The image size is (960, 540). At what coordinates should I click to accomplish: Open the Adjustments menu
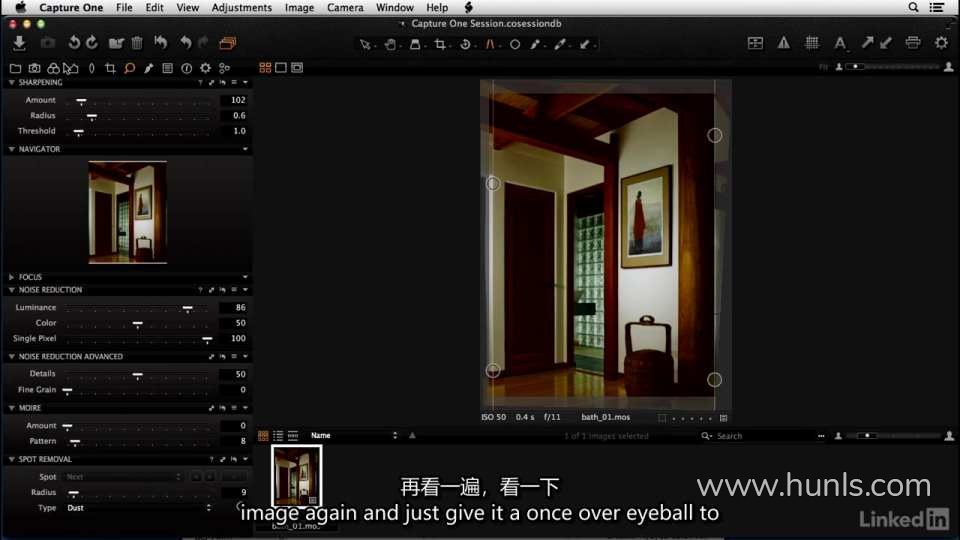tap(242, 7)
